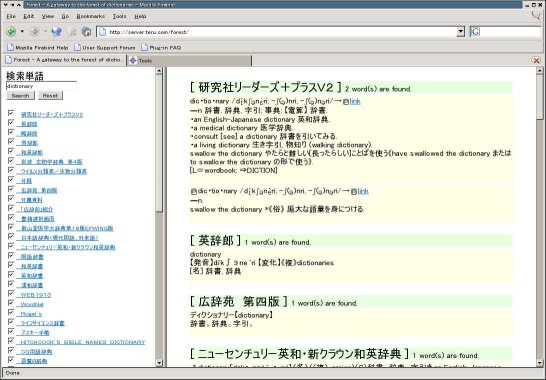Toggle 南山堂医学大辞典 checkbox

click(11, 227)
